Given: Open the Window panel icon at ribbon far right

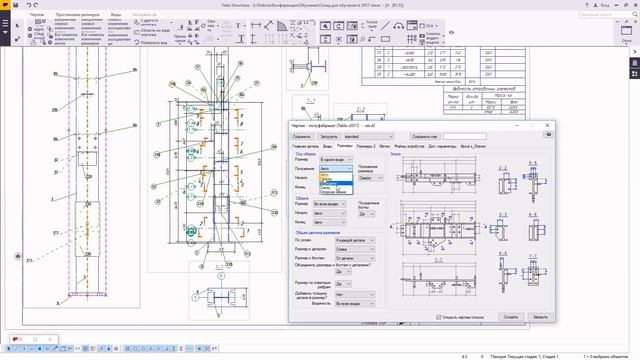Looking at the screenshot, I should click(x=626, y=32).
